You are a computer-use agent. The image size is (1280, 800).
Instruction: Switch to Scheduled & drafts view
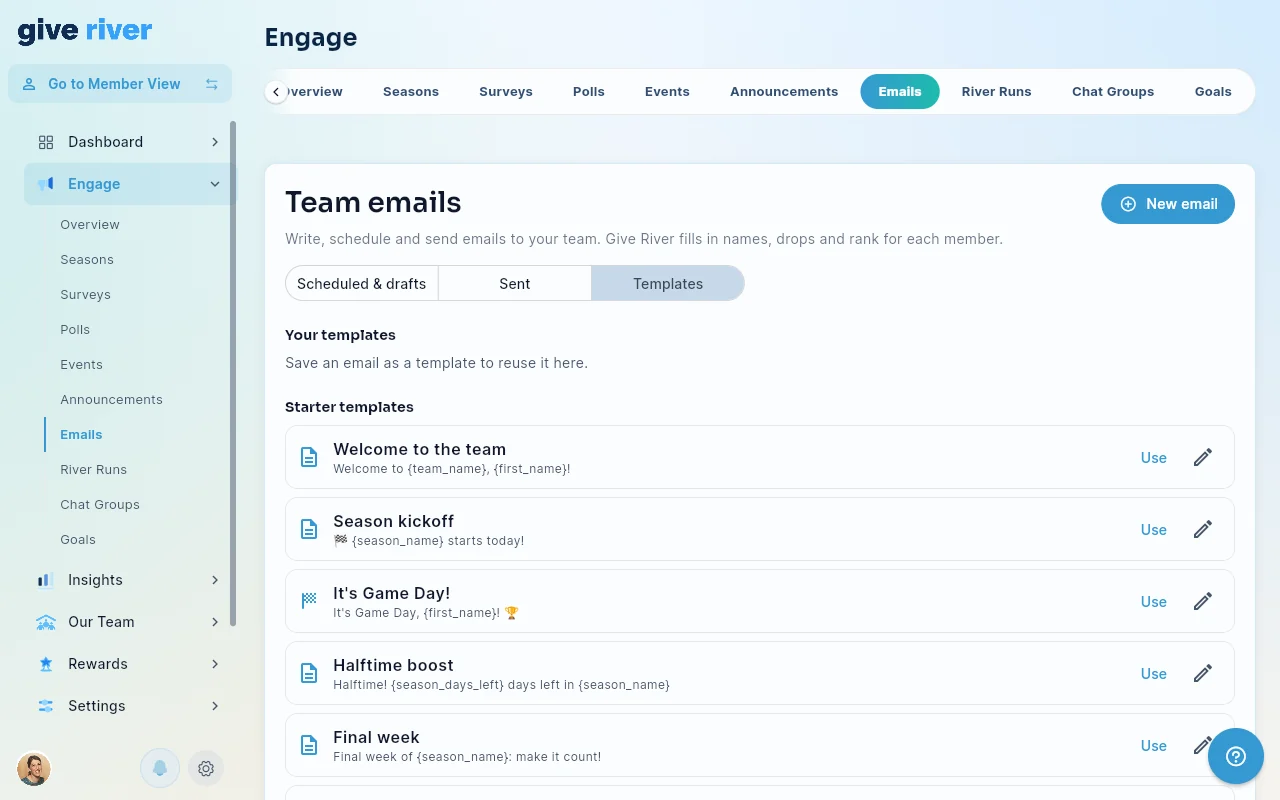(361, 283)
